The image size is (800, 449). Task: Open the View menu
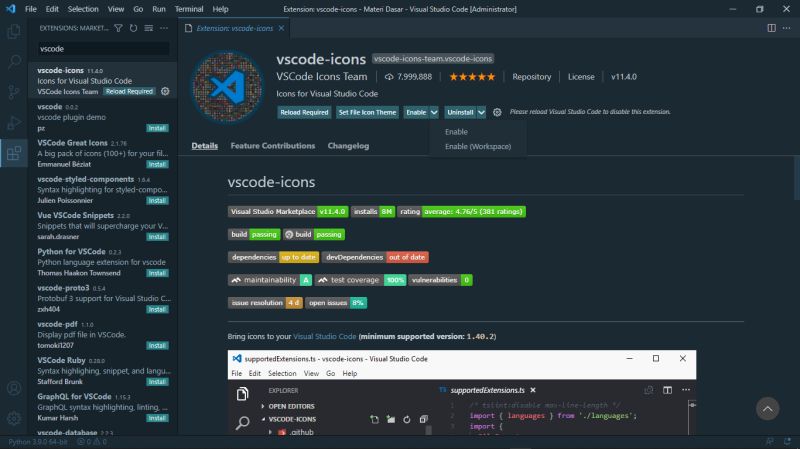116,9
